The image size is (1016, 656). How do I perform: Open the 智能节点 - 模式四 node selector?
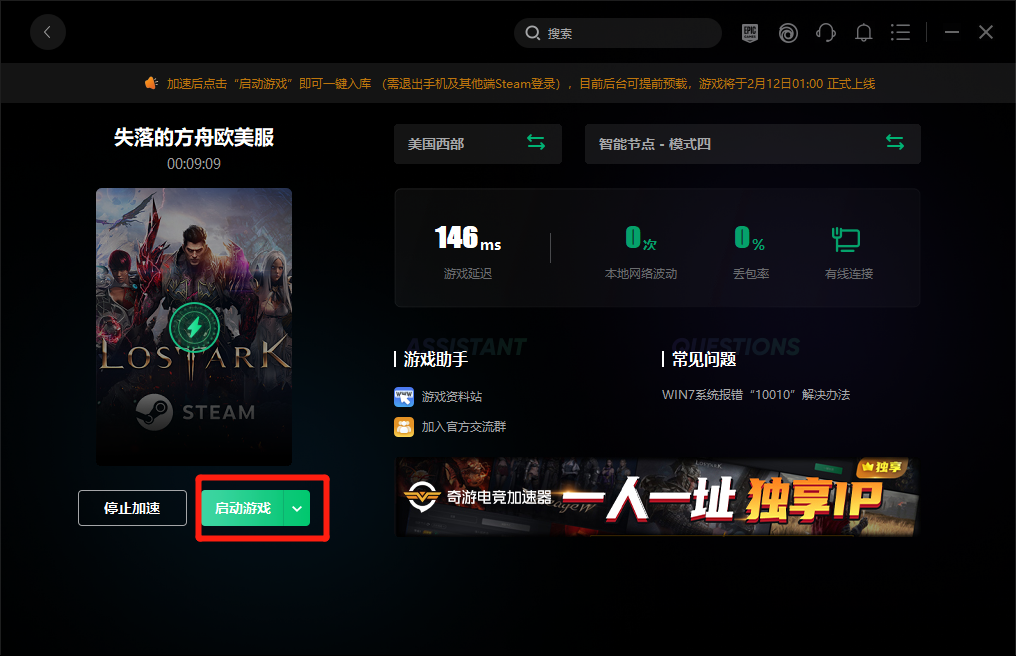coord(752,144)
